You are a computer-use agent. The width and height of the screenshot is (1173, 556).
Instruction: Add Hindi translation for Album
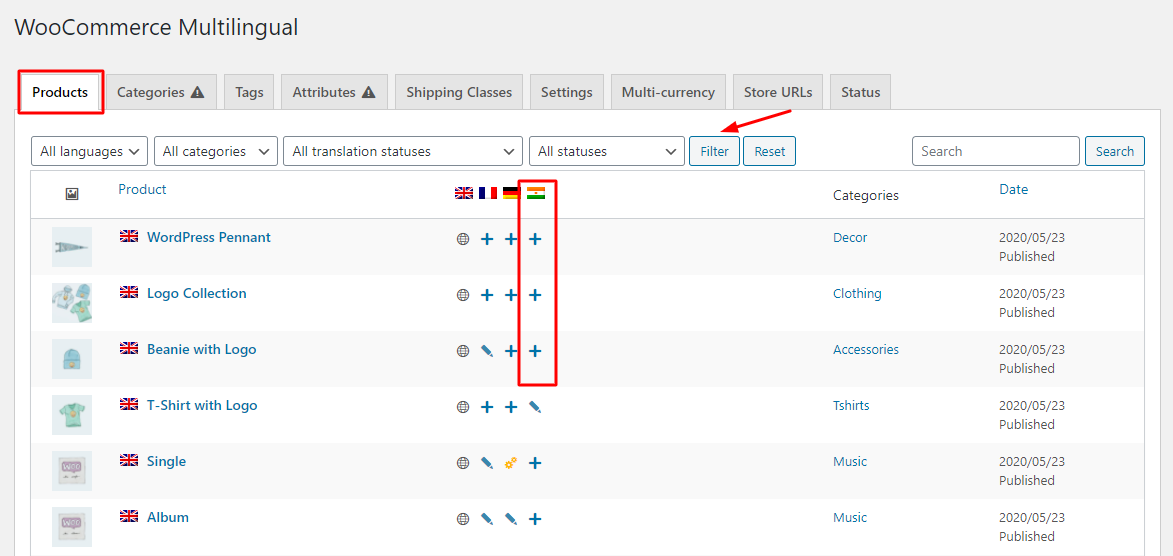point(535,519)
